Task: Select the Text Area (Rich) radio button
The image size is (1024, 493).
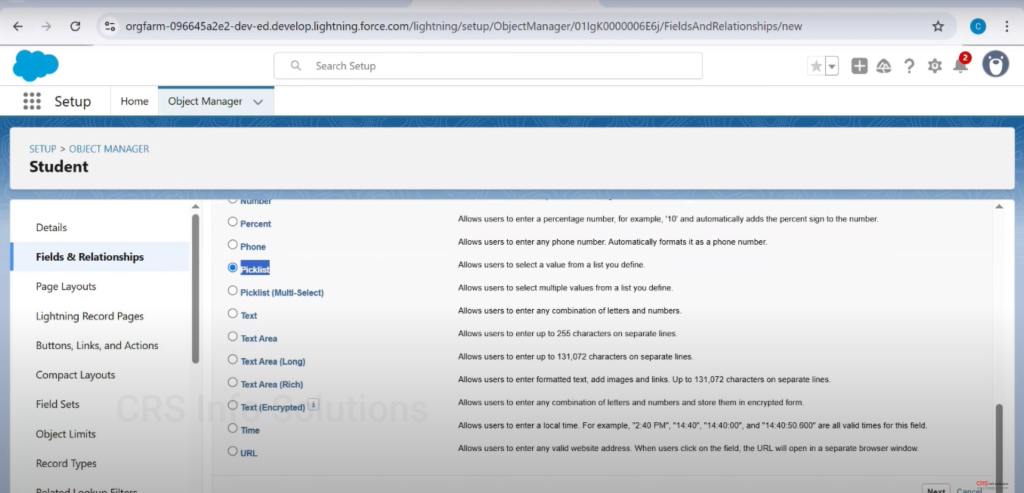Action: (x=232, y=382)
